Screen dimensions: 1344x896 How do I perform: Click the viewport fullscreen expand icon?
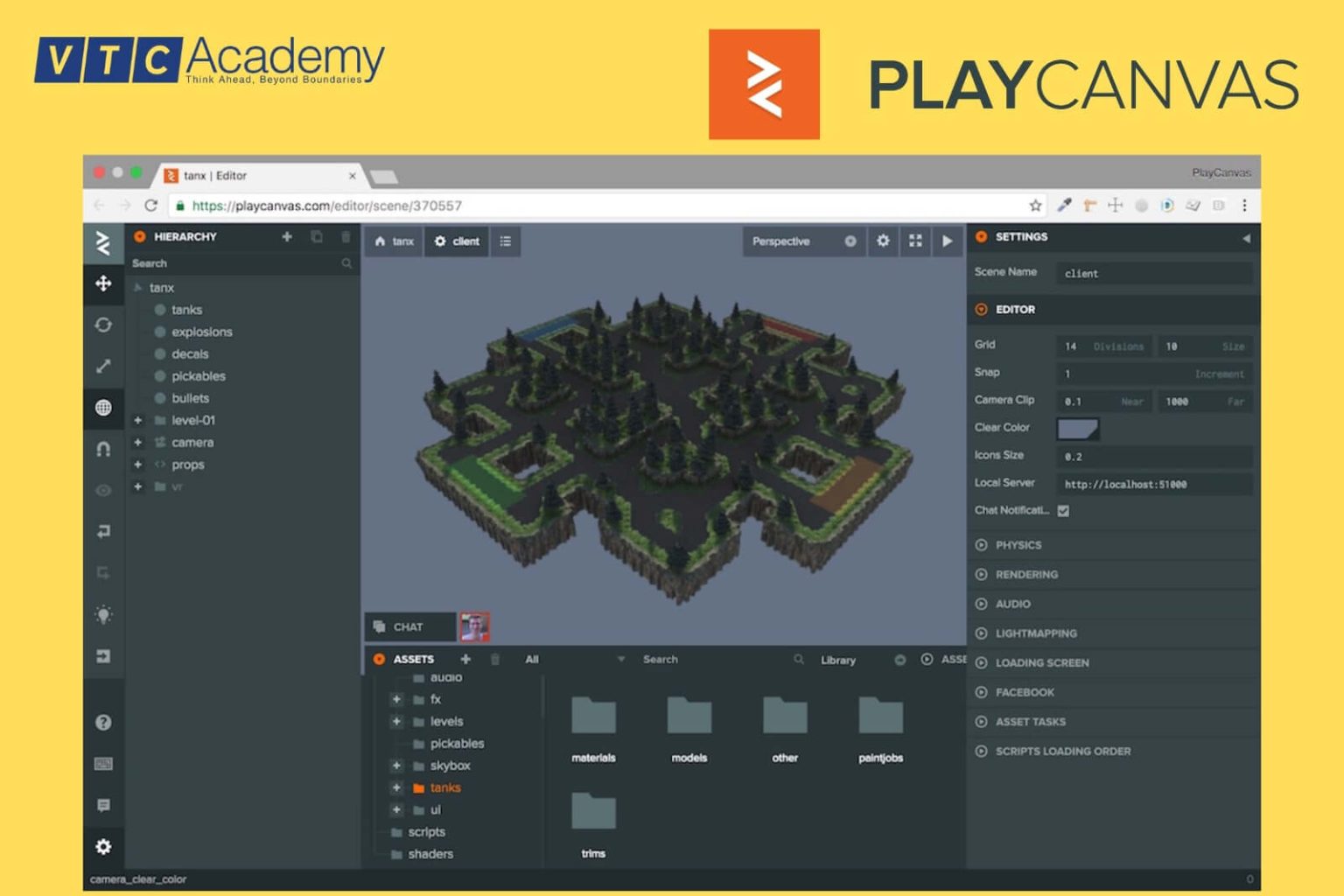click(915, 241)
